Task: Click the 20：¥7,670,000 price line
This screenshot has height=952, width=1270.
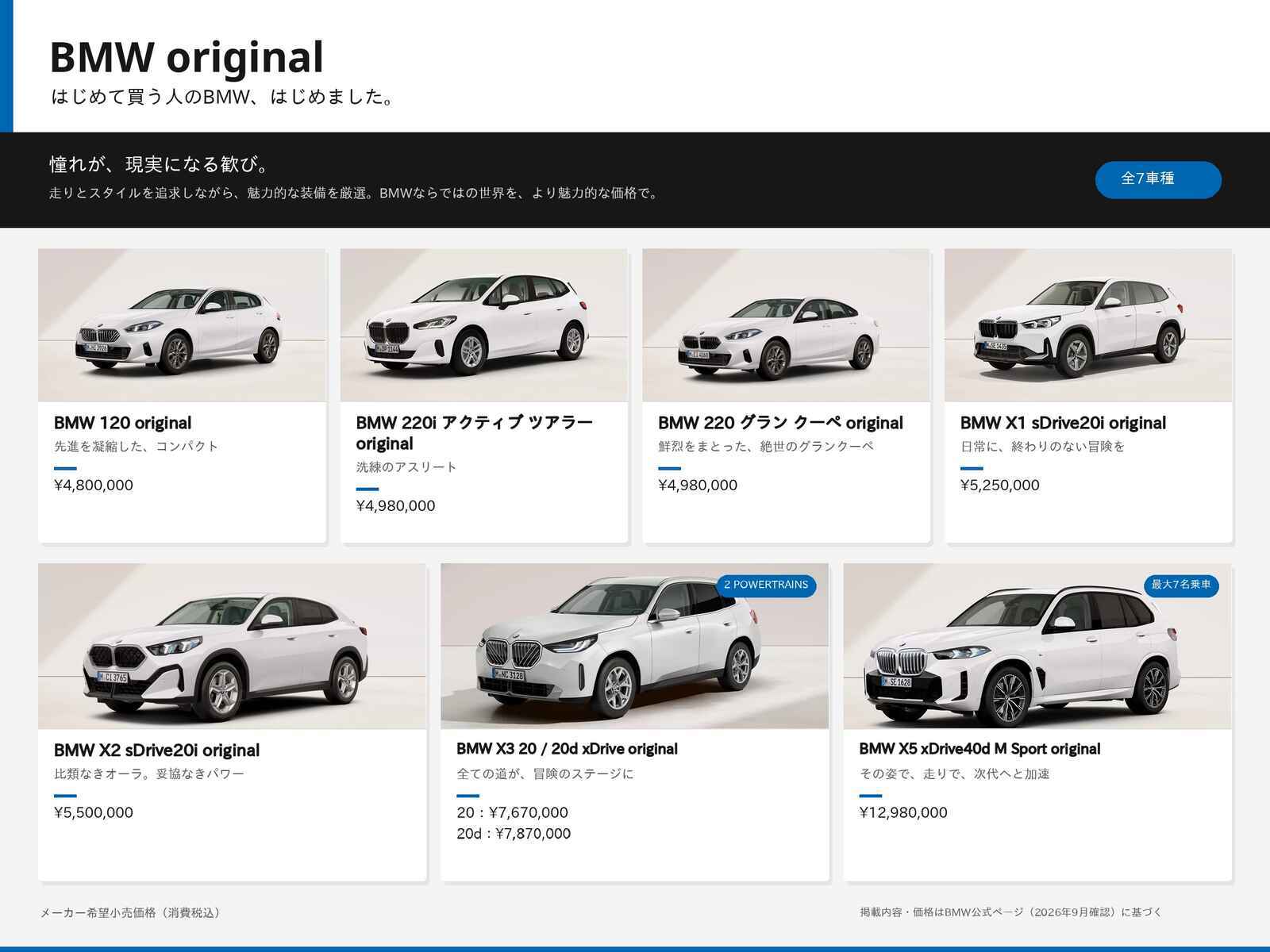Action: (513, 813)
